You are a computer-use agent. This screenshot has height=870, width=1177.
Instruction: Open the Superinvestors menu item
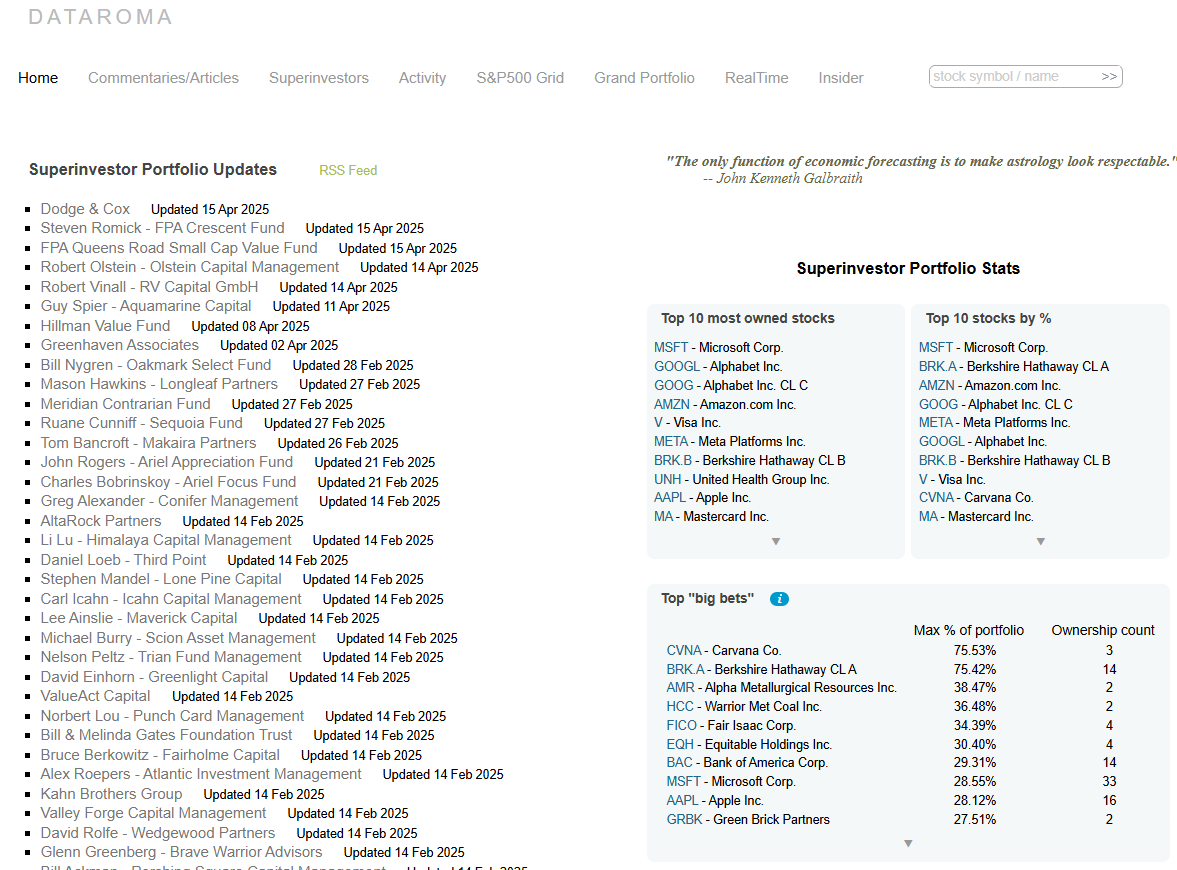click(x=319, y=78)
